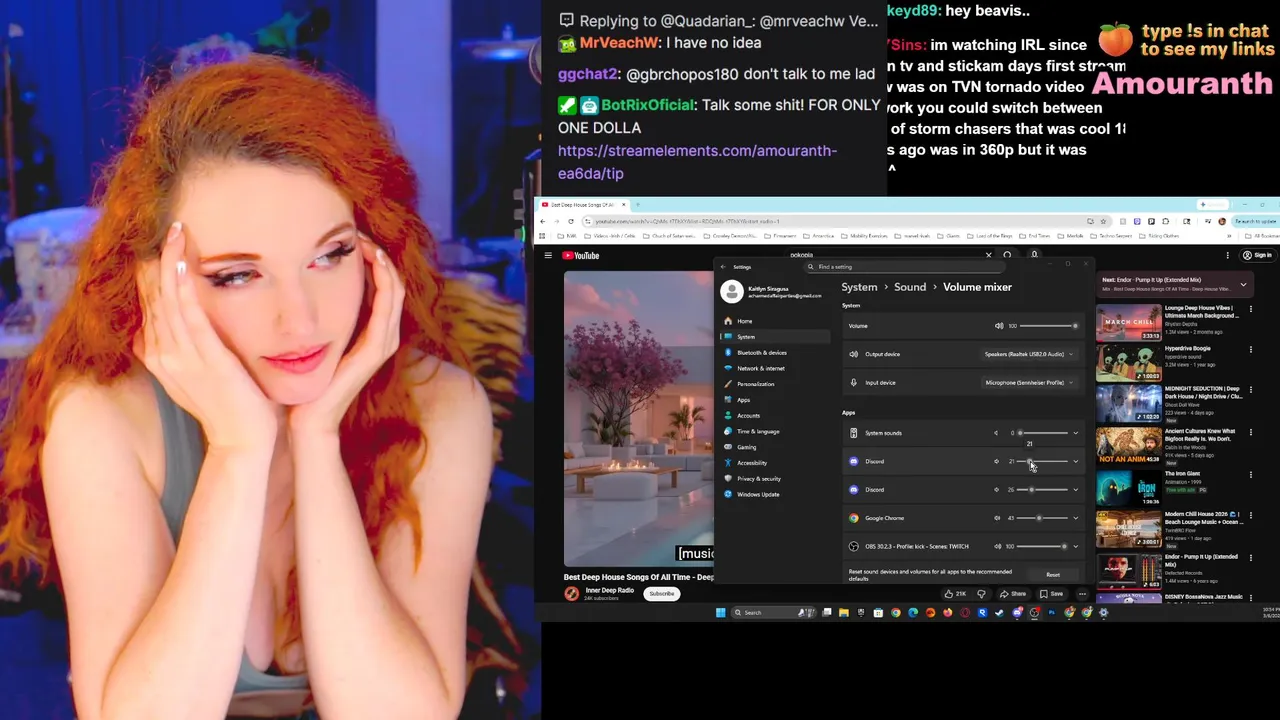The image size is (1280, 720).
Task: Click the YouTube logo
Action: (581, 256)
